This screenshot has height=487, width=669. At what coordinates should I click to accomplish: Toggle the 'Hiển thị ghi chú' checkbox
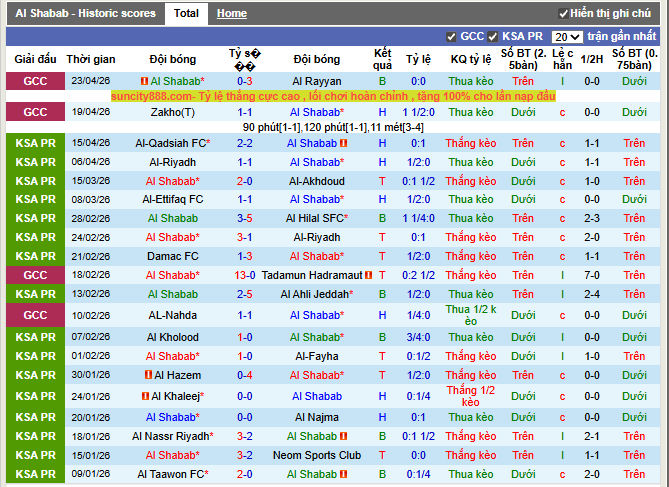point(562,13)
